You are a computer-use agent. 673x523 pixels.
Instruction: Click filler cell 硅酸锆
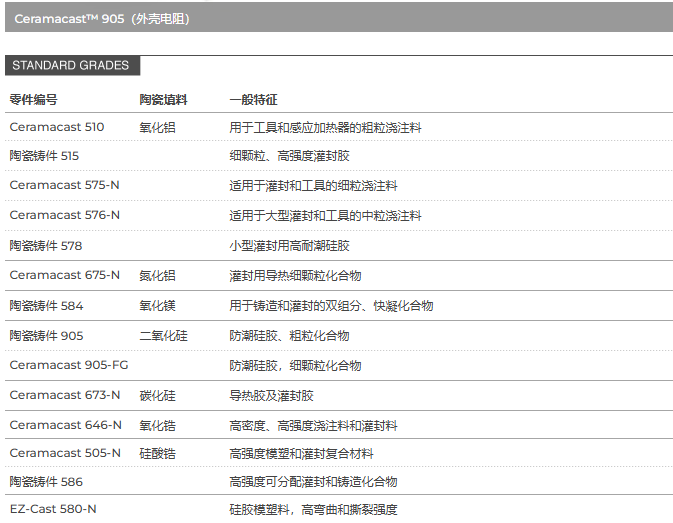[157, 454]
